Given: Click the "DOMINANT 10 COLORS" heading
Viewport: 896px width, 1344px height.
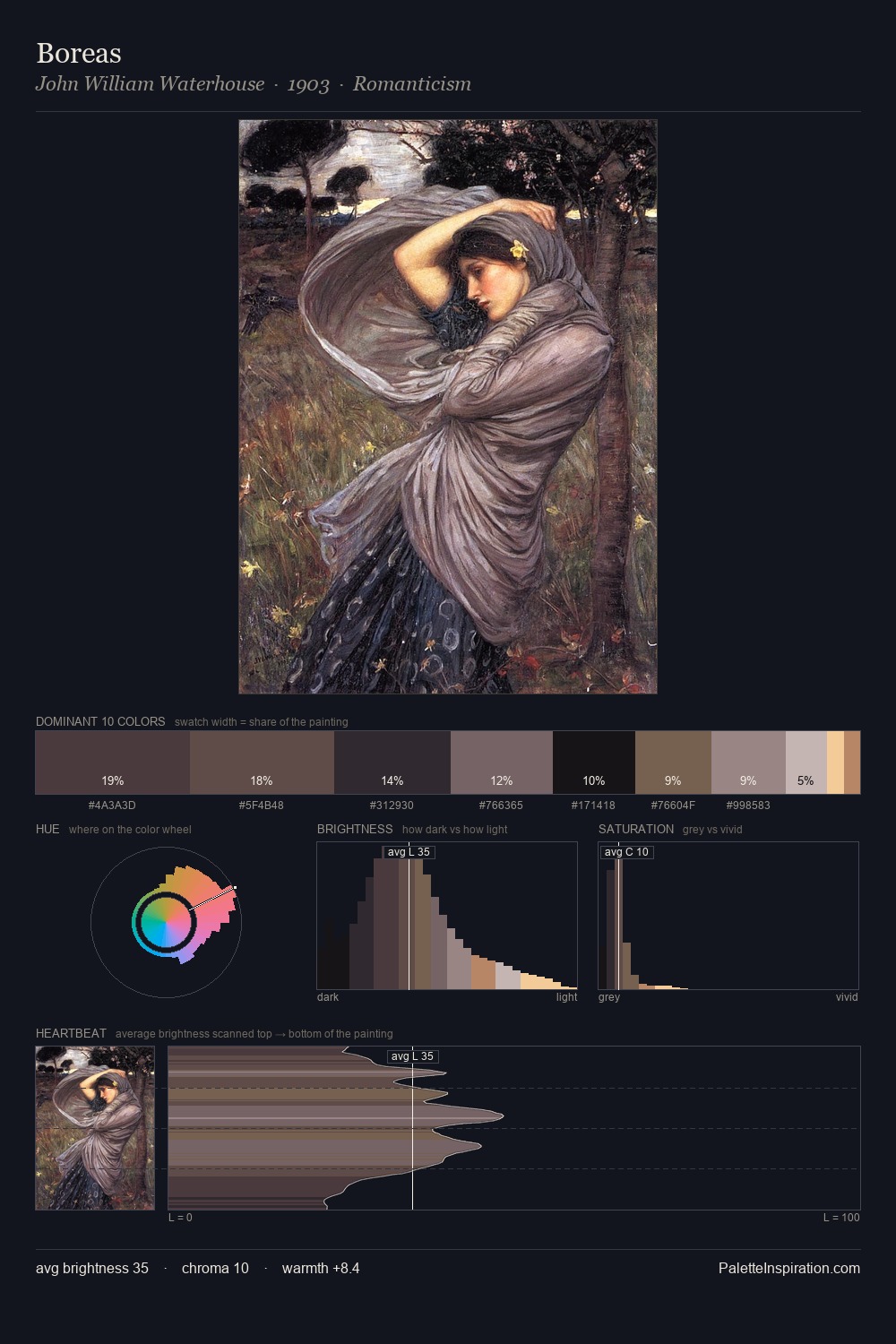Looking at the screenshot, I should pyautogui.click(x=100, y=721).
